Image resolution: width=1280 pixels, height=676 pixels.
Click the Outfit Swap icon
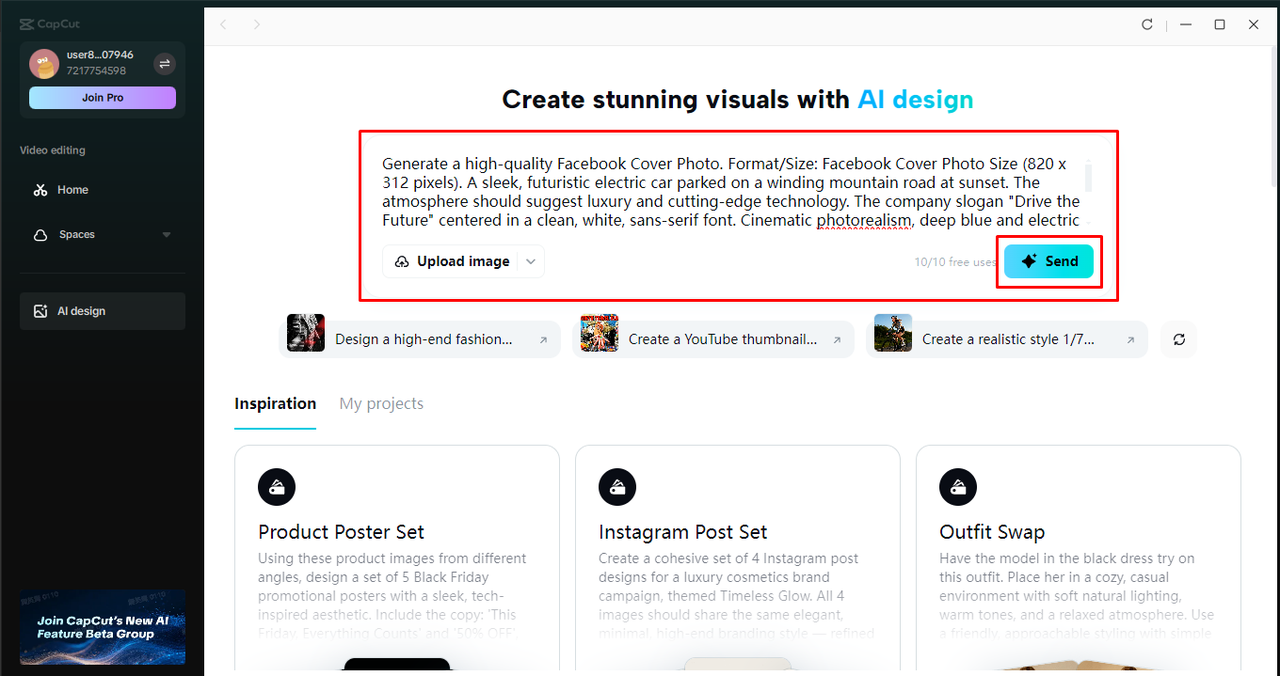click(x=958, y=487)
